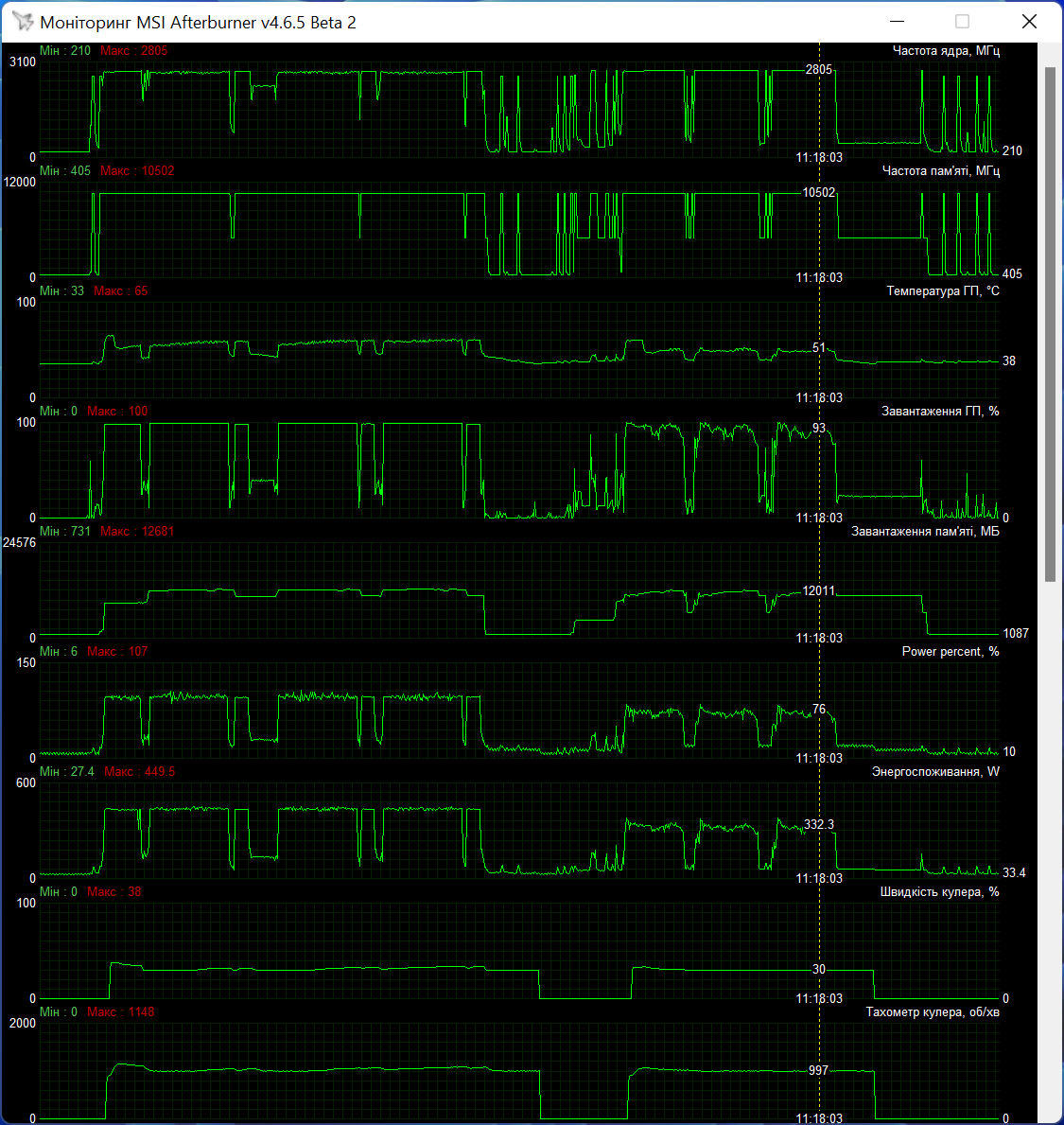Click the 997 marker value on tachometer graph
Viewport: 1064px width, 1125px height.
point(819,1070)
